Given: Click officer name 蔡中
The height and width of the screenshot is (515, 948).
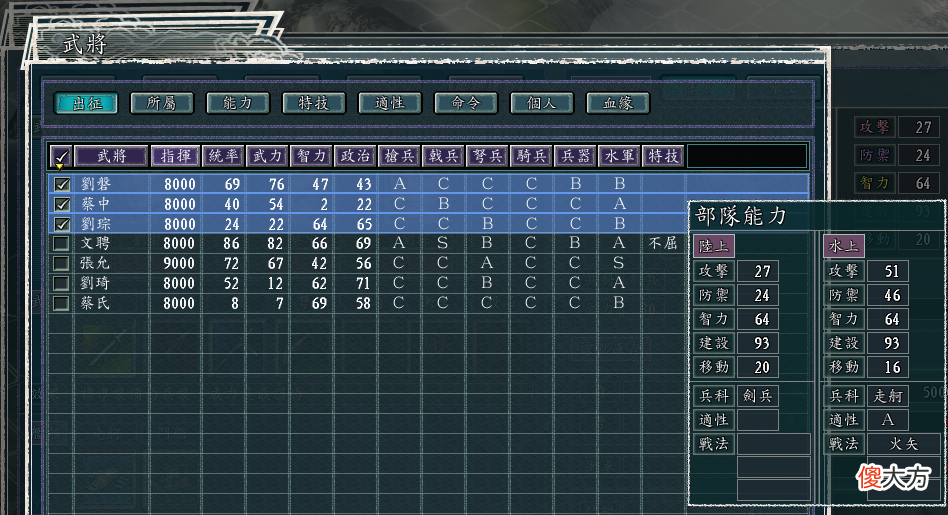Looking at the screenshot, I should point(96,204).
